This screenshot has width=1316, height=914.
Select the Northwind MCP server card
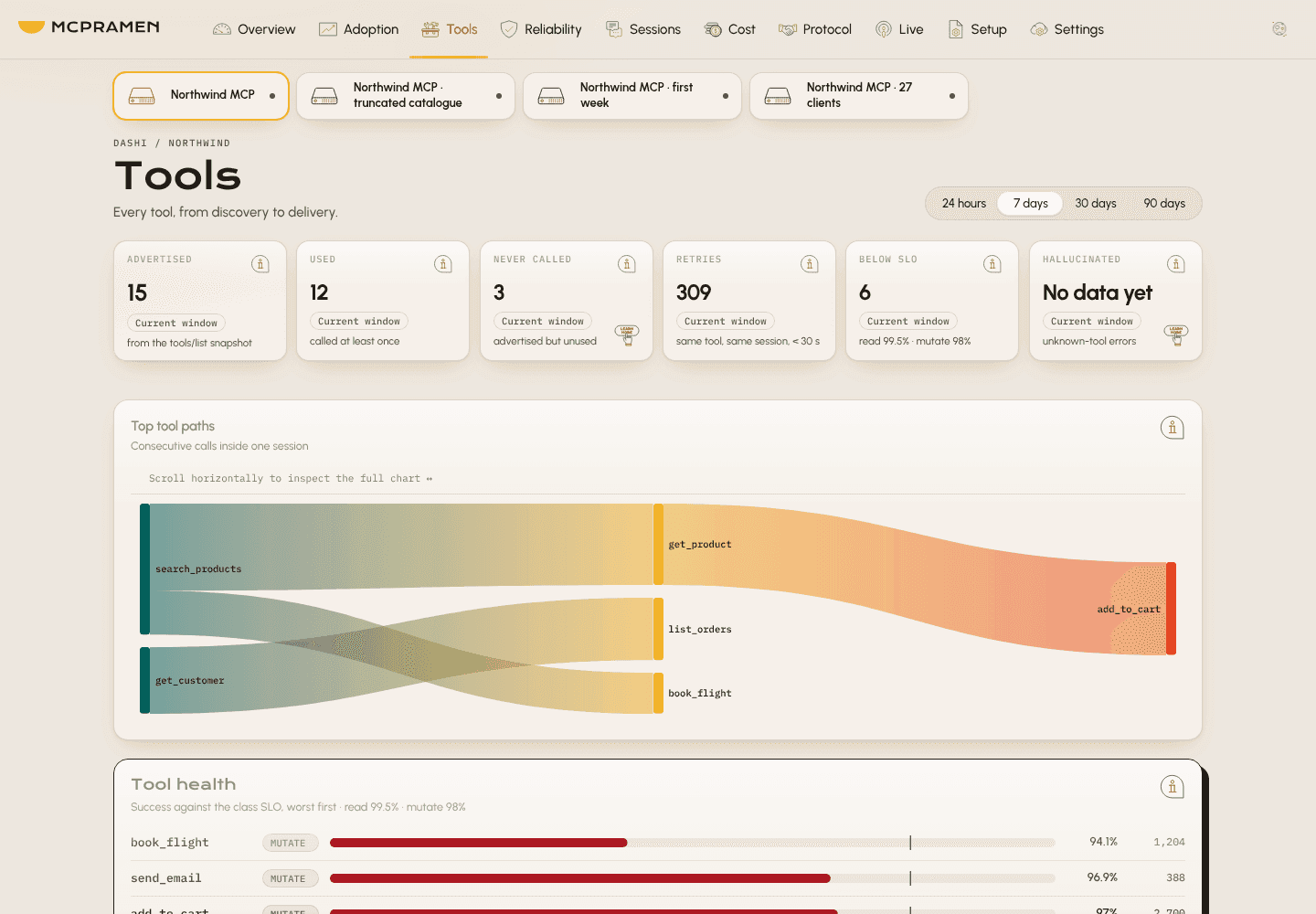coord(201,96)
